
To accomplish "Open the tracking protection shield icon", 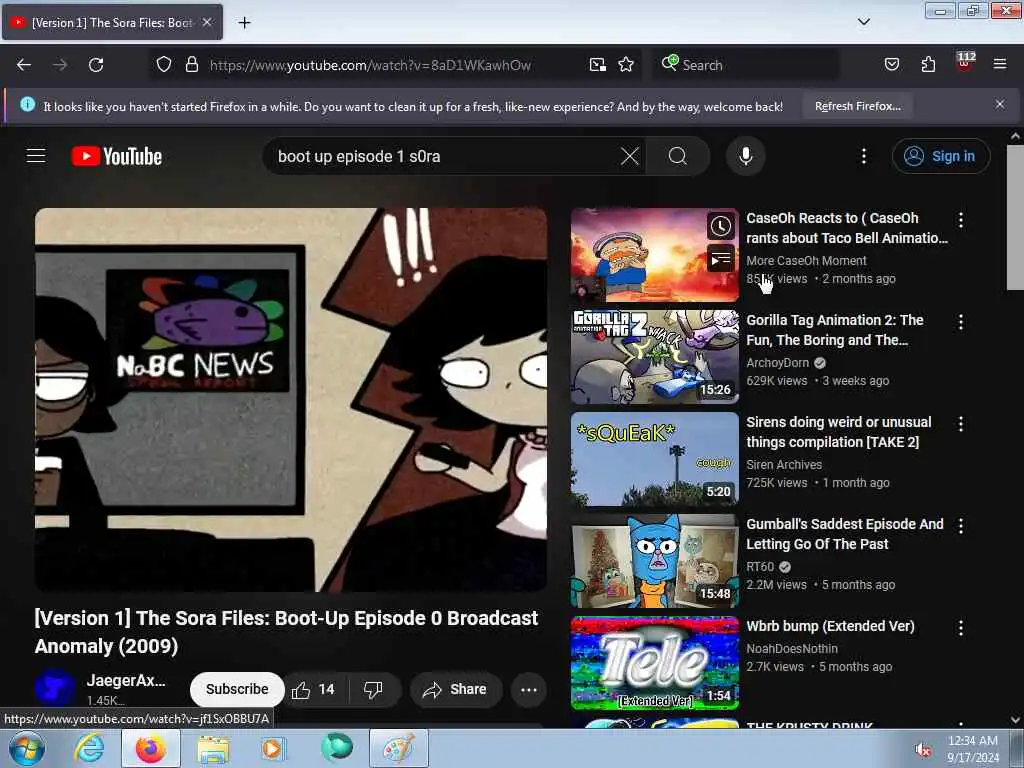I will (164, 65).
